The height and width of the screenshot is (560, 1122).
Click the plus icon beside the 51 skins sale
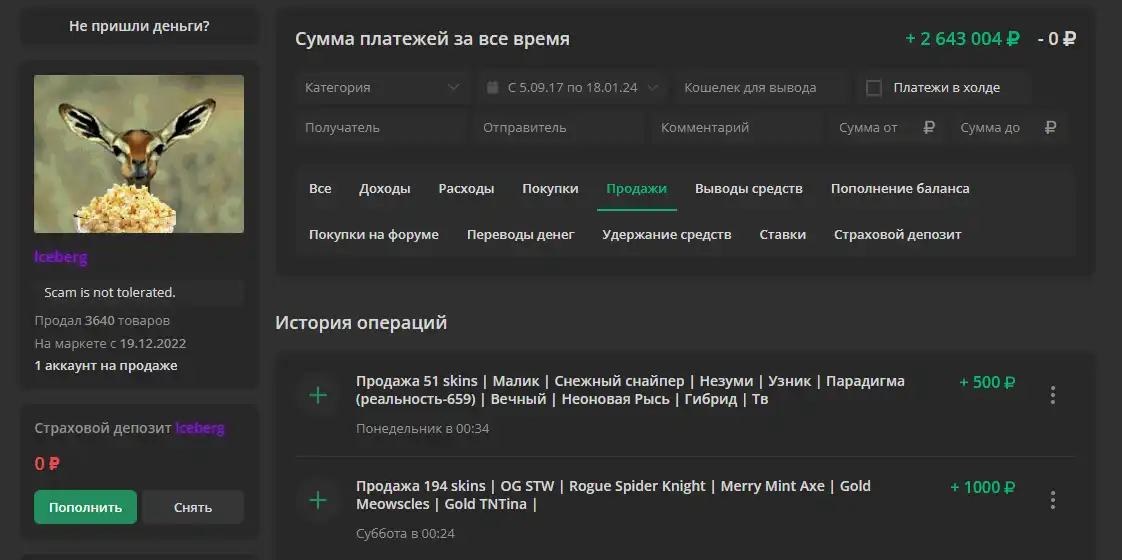318,395
